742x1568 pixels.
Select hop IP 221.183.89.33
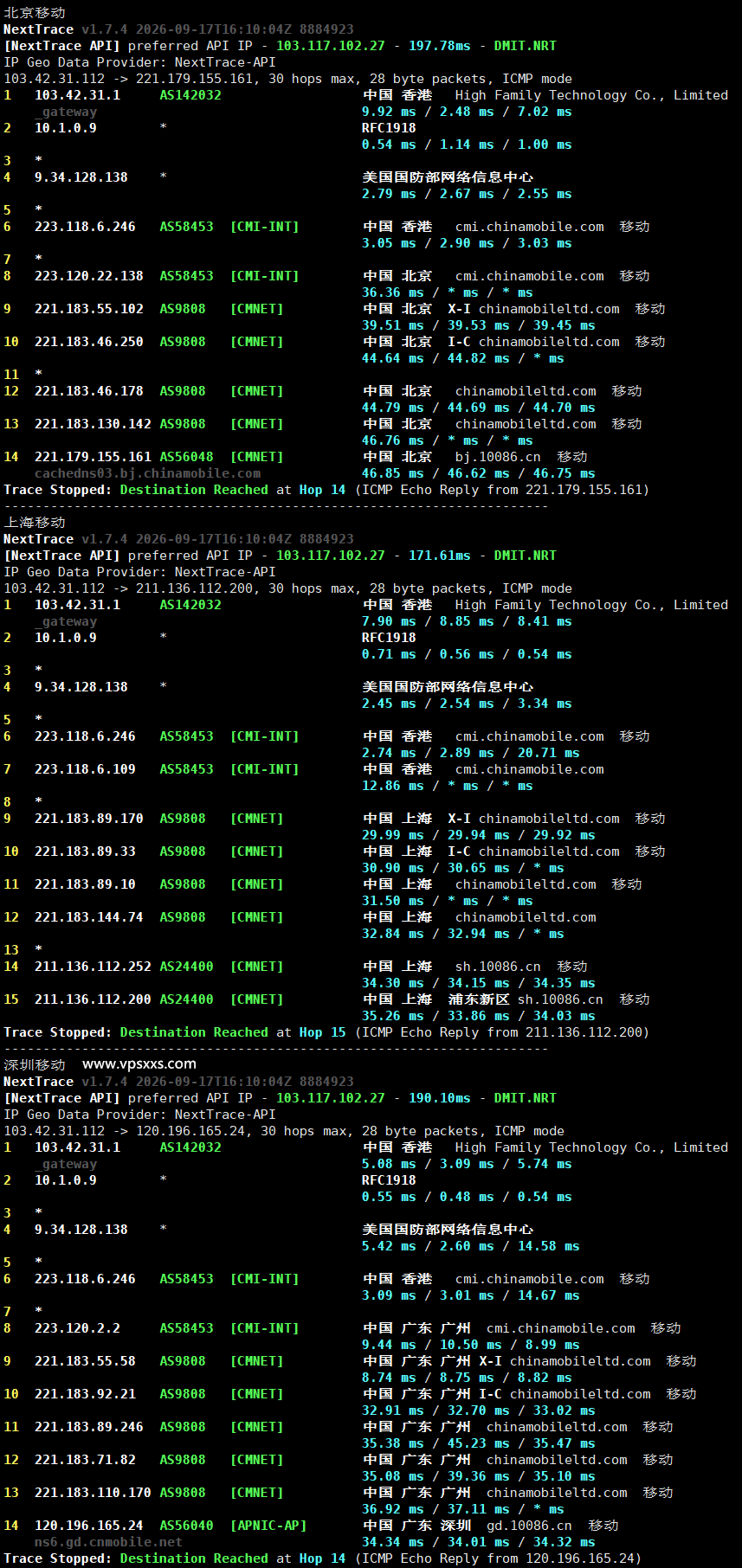[85, 851]
